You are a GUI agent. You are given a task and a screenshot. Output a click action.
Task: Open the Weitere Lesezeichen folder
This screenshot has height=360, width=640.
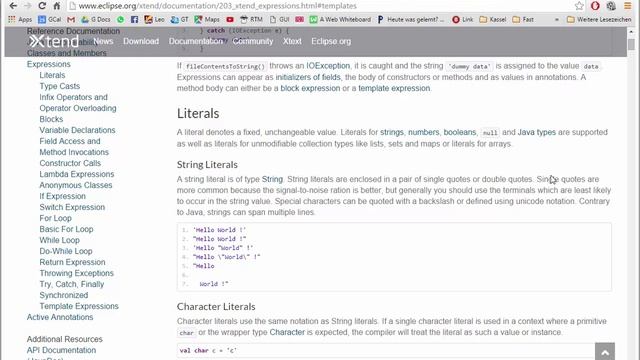pyautogui.click(x=599, y=19)
